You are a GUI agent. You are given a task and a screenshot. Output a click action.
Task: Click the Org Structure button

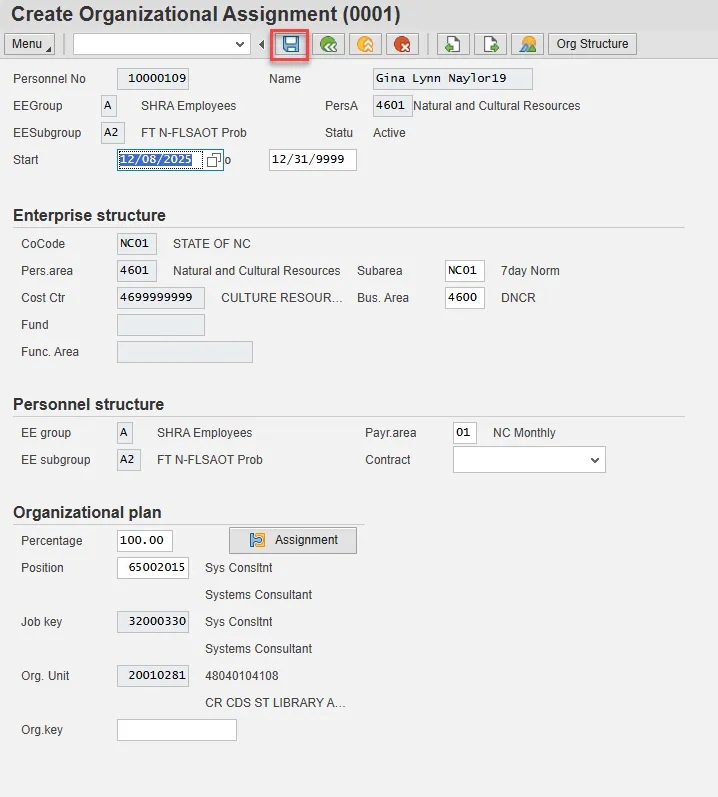592,44
